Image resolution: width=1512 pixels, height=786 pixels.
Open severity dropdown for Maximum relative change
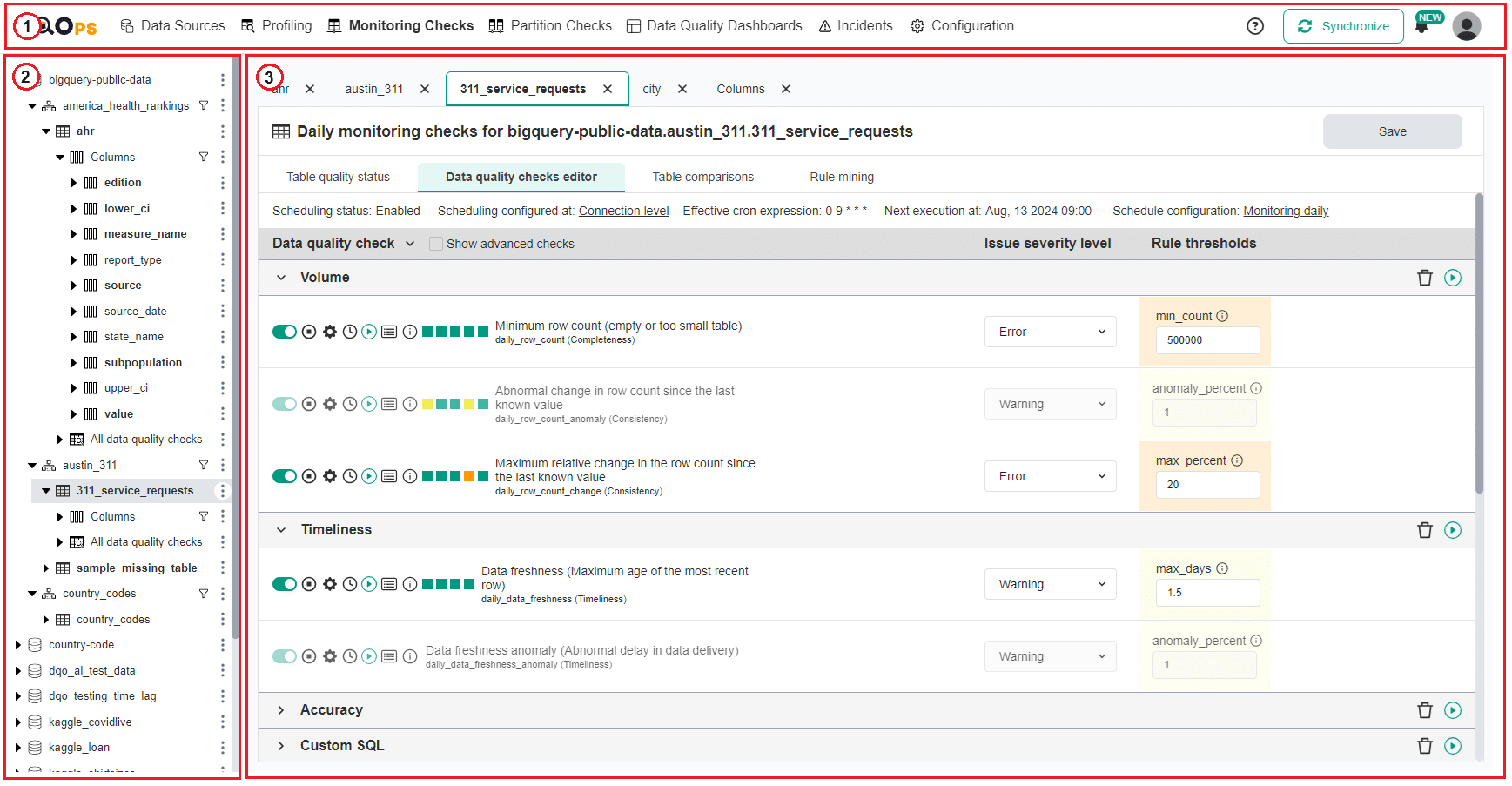pos(1051,476)
